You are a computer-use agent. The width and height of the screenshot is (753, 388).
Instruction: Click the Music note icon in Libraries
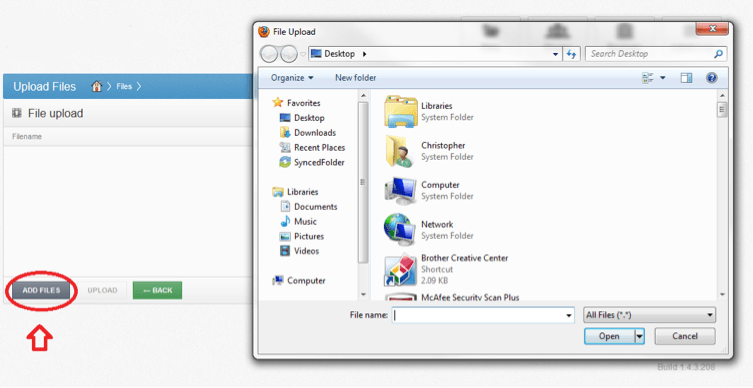tap(285, 221)
